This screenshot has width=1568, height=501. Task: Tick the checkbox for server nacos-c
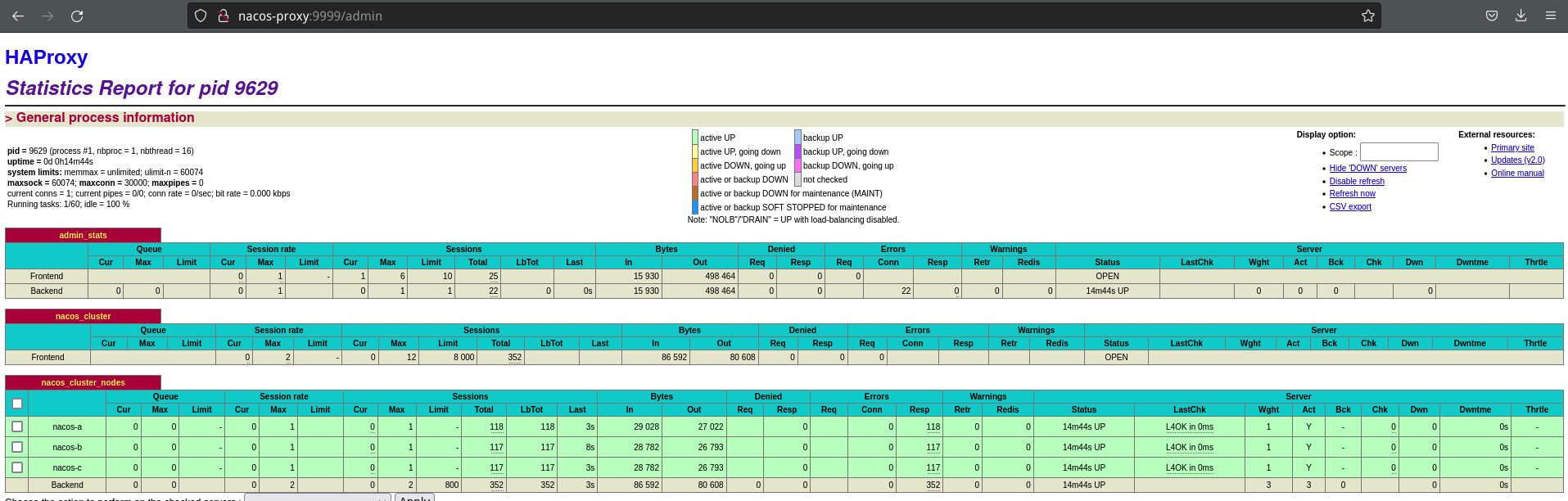click(17, 467)
